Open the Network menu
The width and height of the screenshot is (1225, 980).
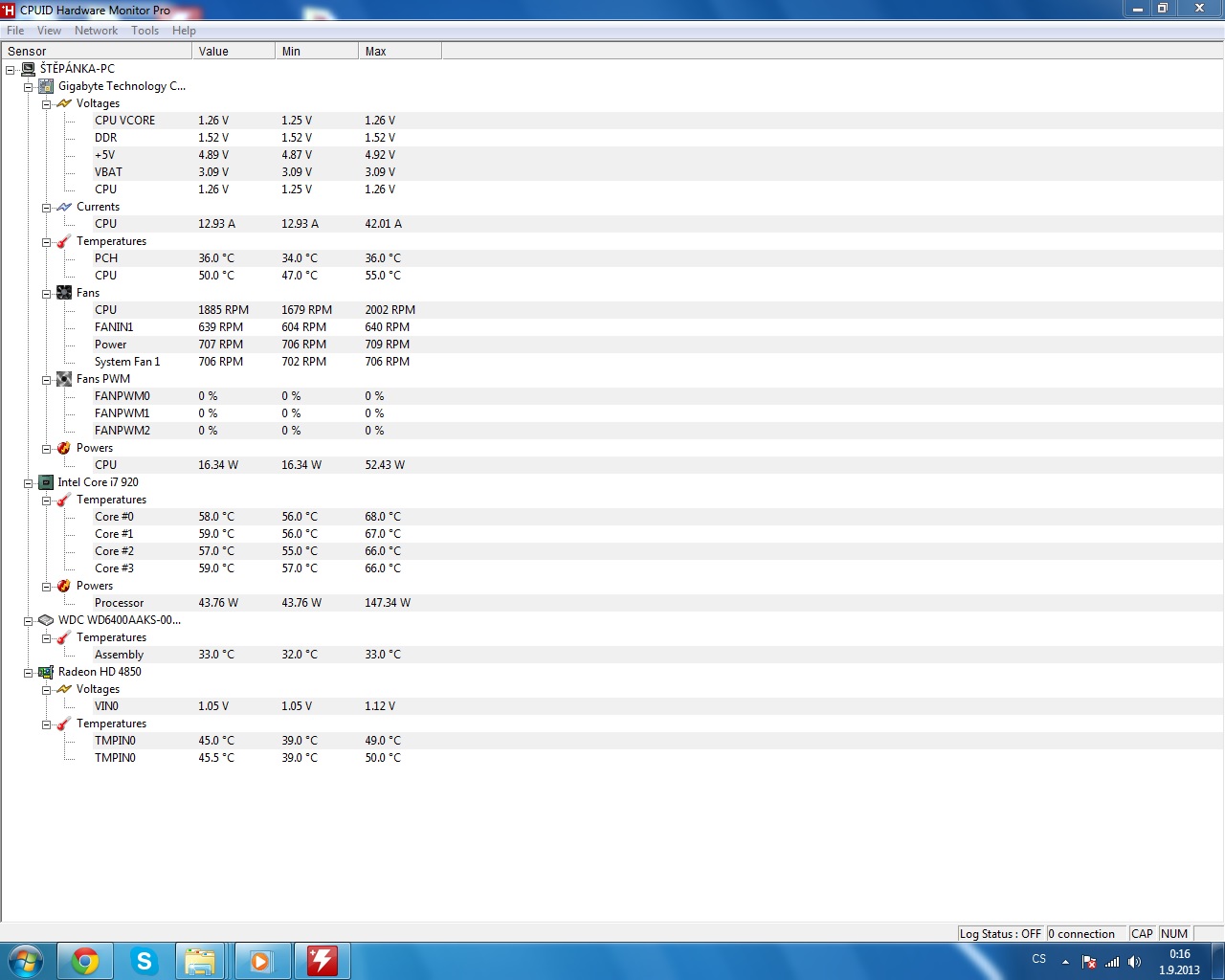(96, 31)
